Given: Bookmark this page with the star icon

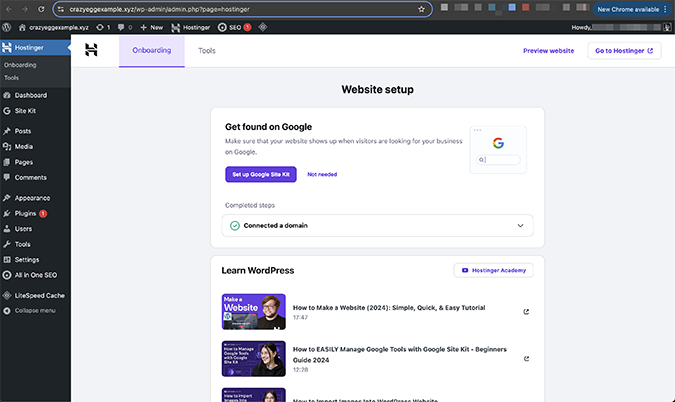Looking at the screenshot, I should tap(421, 9).
